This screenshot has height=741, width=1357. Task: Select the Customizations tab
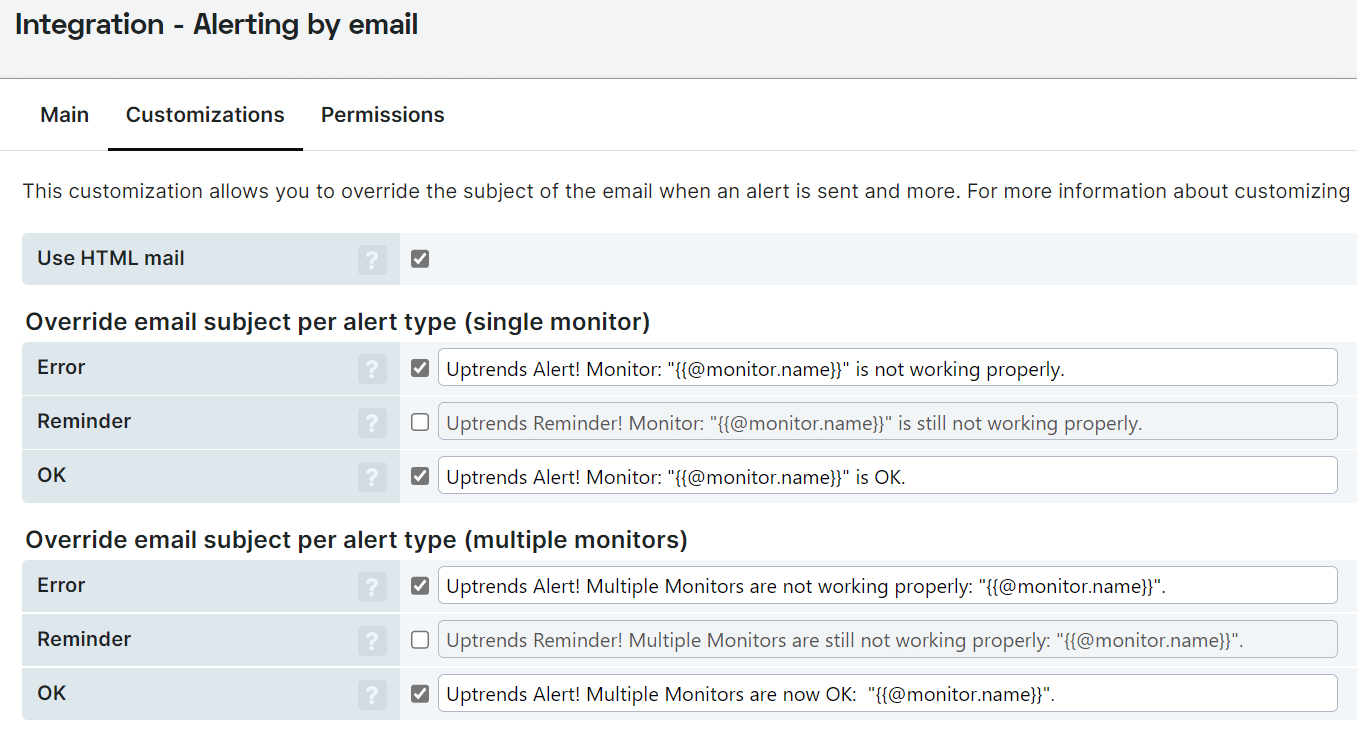(205, 115)
